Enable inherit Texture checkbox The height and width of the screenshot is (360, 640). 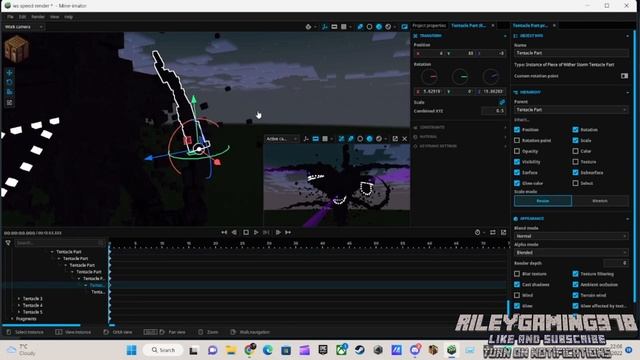(x=576, y=162)
